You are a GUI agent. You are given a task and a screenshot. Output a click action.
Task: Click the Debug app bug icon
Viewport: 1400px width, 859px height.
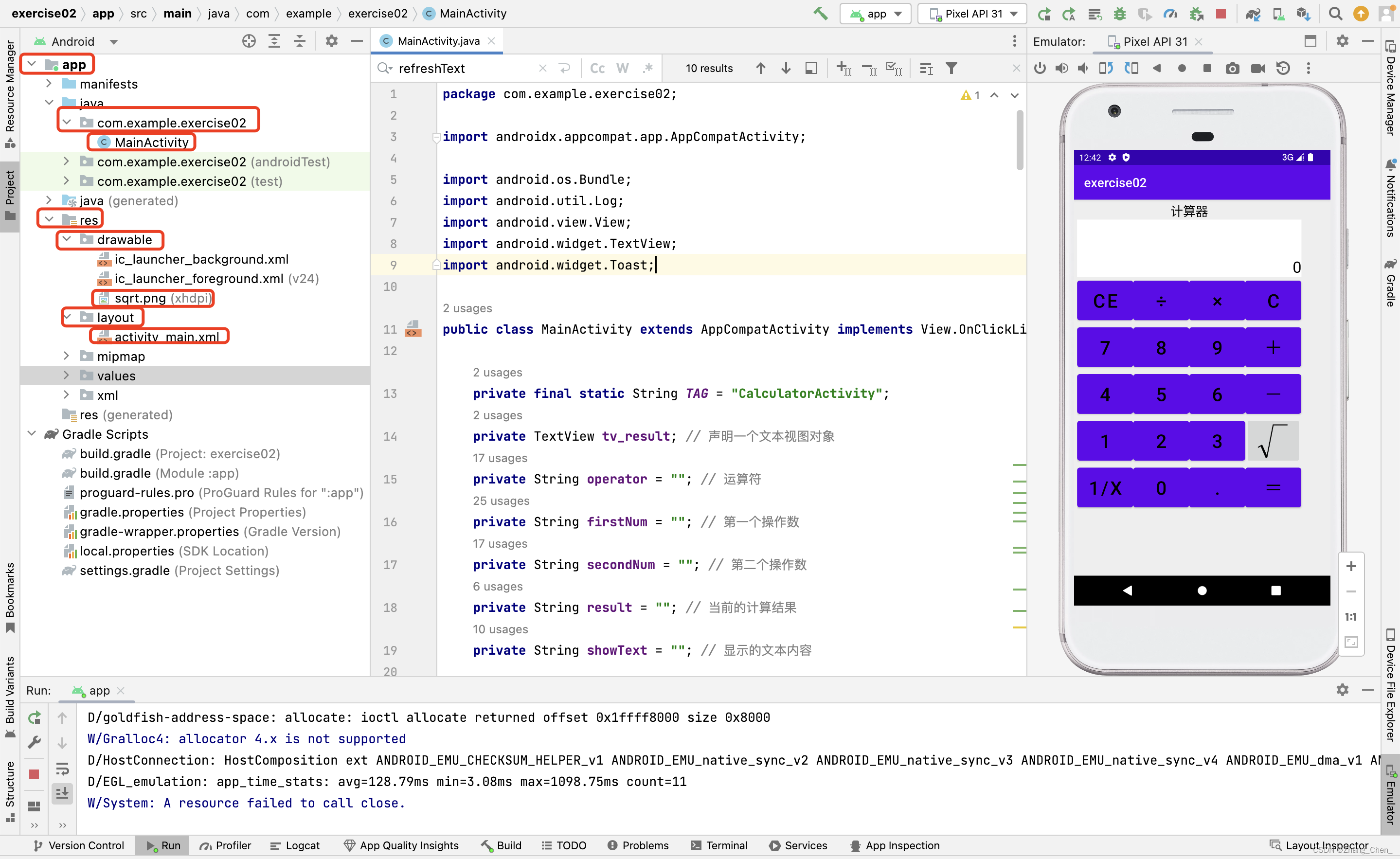pyautogui.click(x=1119, y=14)
